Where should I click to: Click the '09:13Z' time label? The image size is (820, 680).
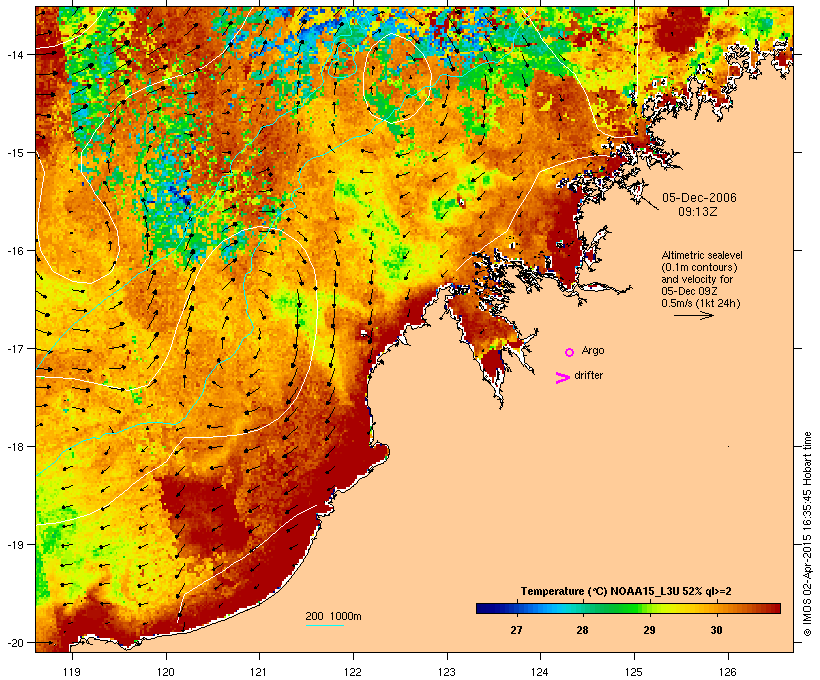tap(698, 212)
